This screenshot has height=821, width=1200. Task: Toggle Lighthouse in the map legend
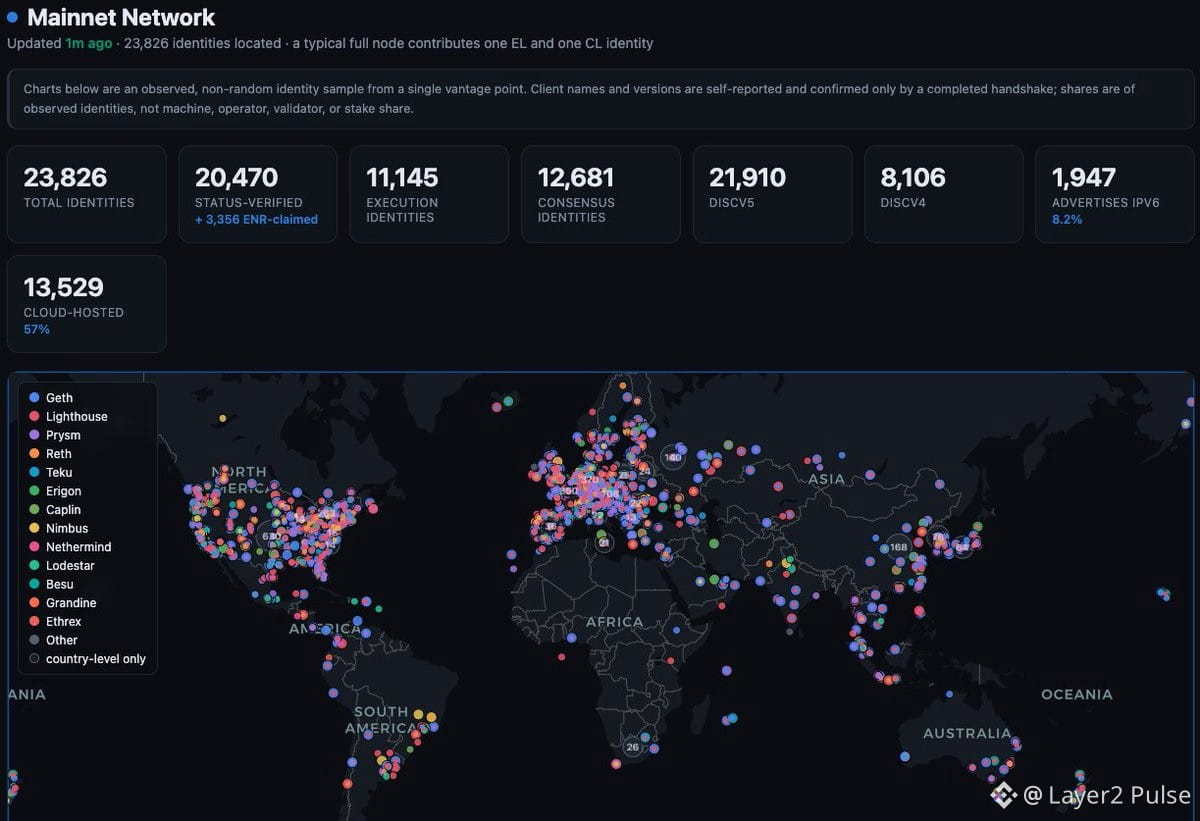69,417
